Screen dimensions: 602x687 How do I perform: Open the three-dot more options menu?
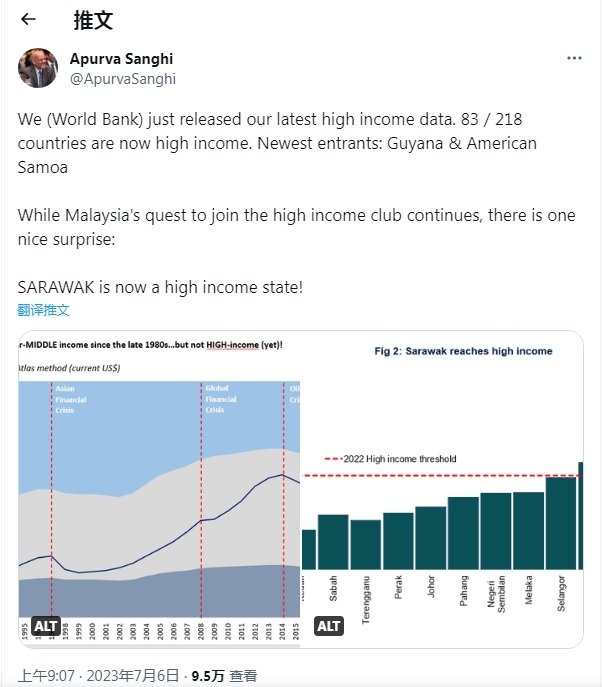point(574,59)
